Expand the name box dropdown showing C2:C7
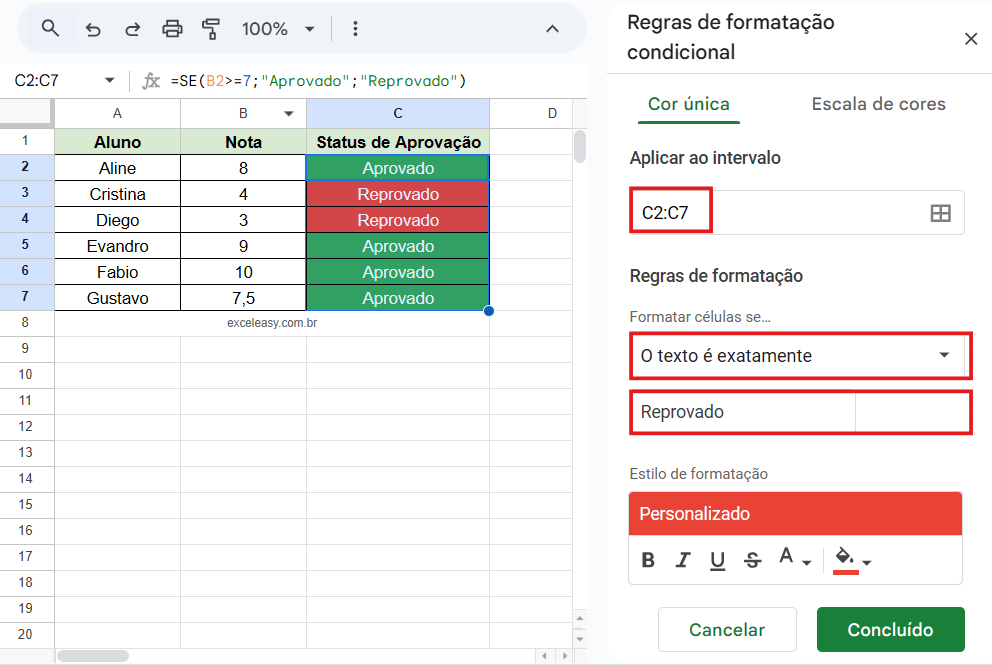 (x=109, y=80)
